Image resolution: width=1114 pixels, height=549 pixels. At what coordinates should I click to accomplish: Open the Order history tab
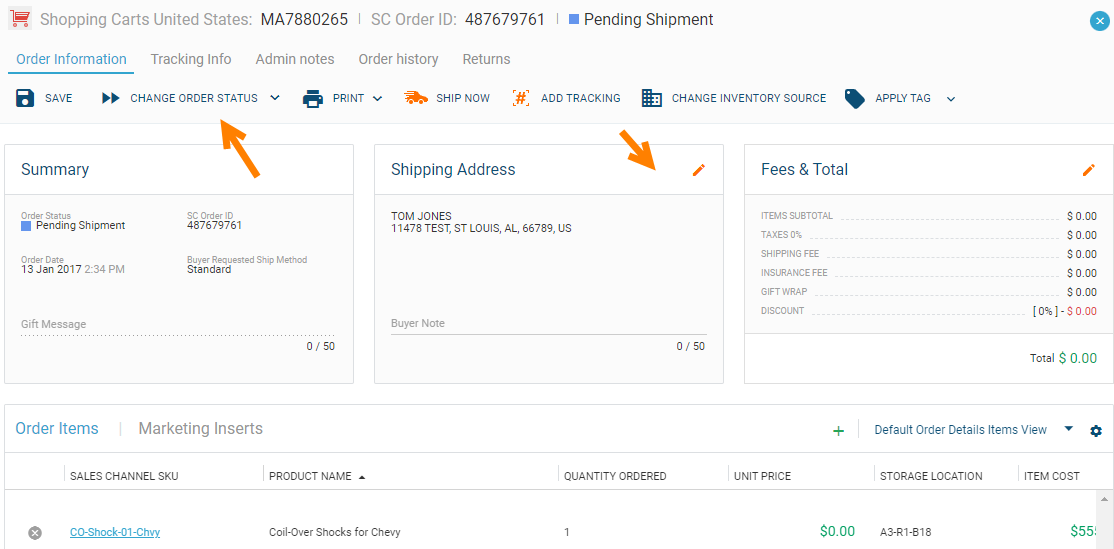399,59
